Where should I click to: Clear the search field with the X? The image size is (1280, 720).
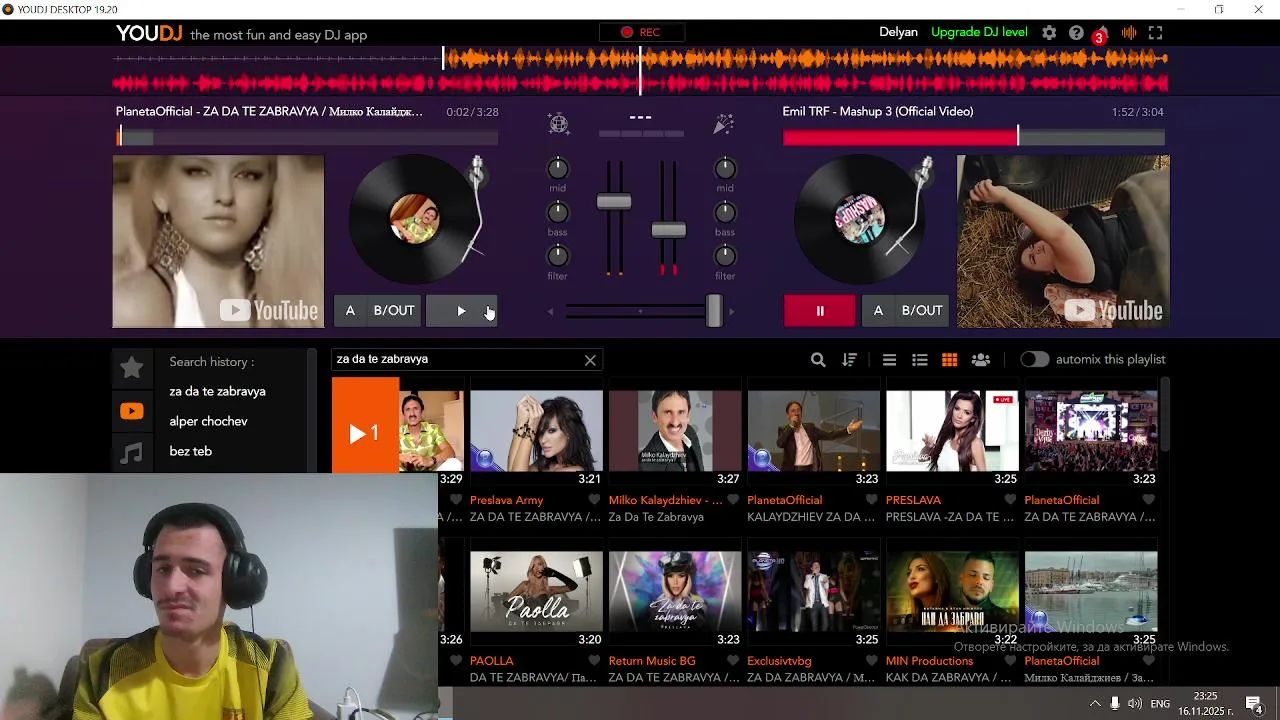tap(590, 360)
